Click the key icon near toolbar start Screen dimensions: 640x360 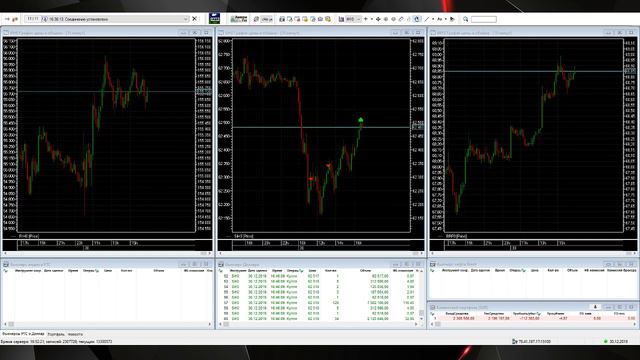click(x=16, y=19)
